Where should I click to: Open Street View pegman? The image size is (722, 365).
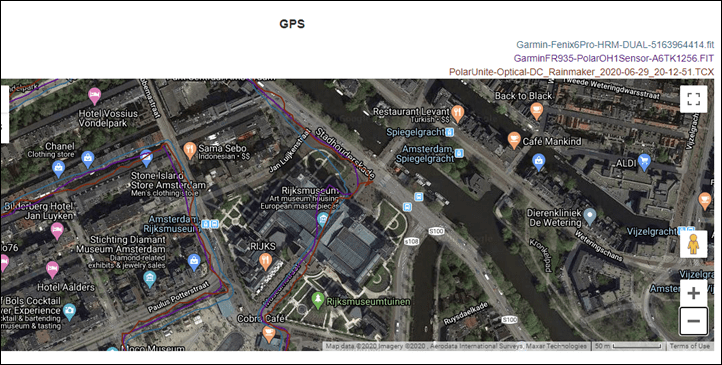[x=693, y=244]
